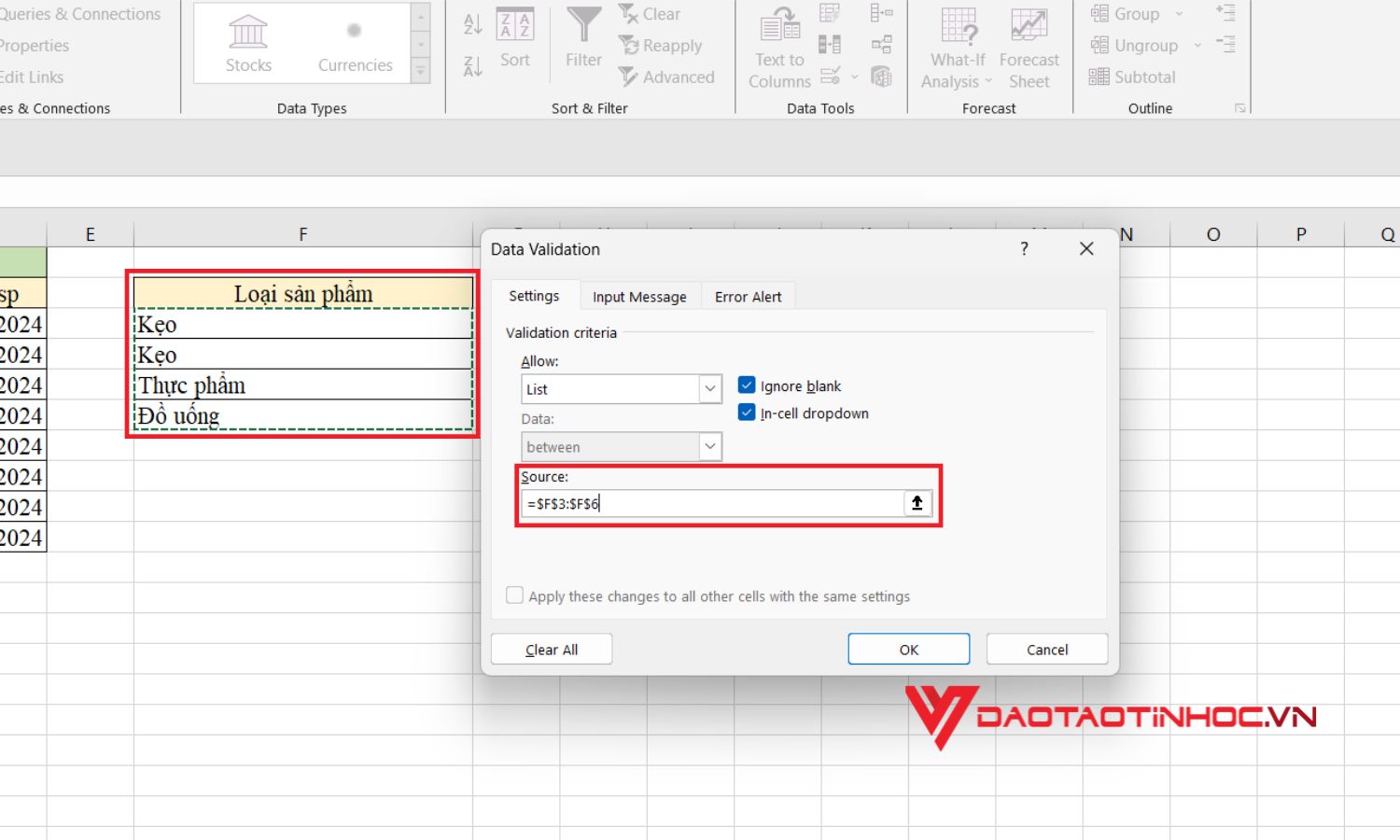This screenshot has width=1400, height=840.
Task: Open the Filter tool
Action: [581, 42]
